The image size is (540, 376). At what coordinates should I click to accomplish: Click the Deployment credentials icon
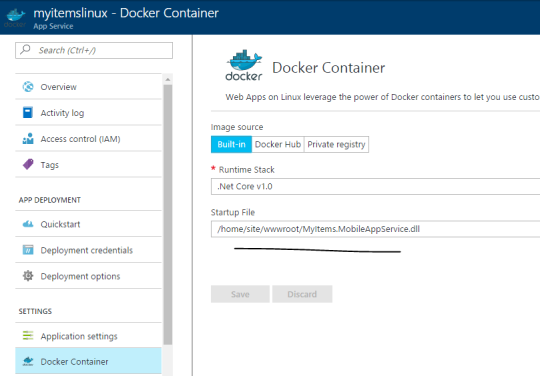click(28, 250)
